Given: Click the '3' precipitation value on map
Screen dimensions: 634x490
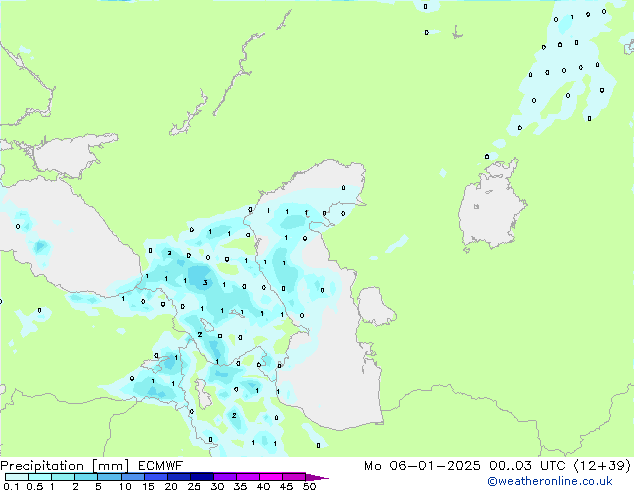Looking at the screenshot, I should pos(205,283).
